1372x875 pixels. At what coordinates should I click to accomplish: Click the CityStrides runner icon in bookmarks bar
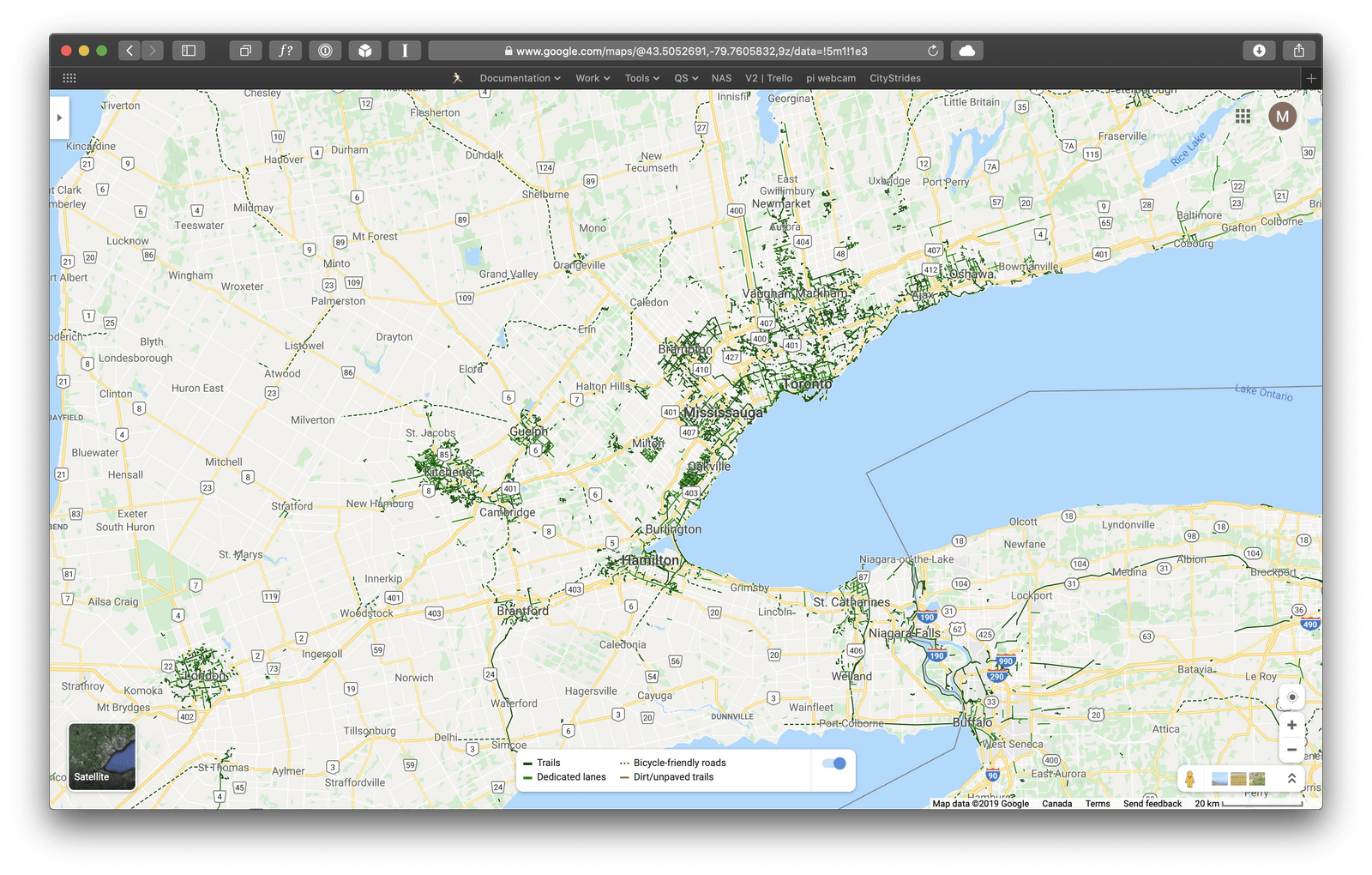[458, 78]
